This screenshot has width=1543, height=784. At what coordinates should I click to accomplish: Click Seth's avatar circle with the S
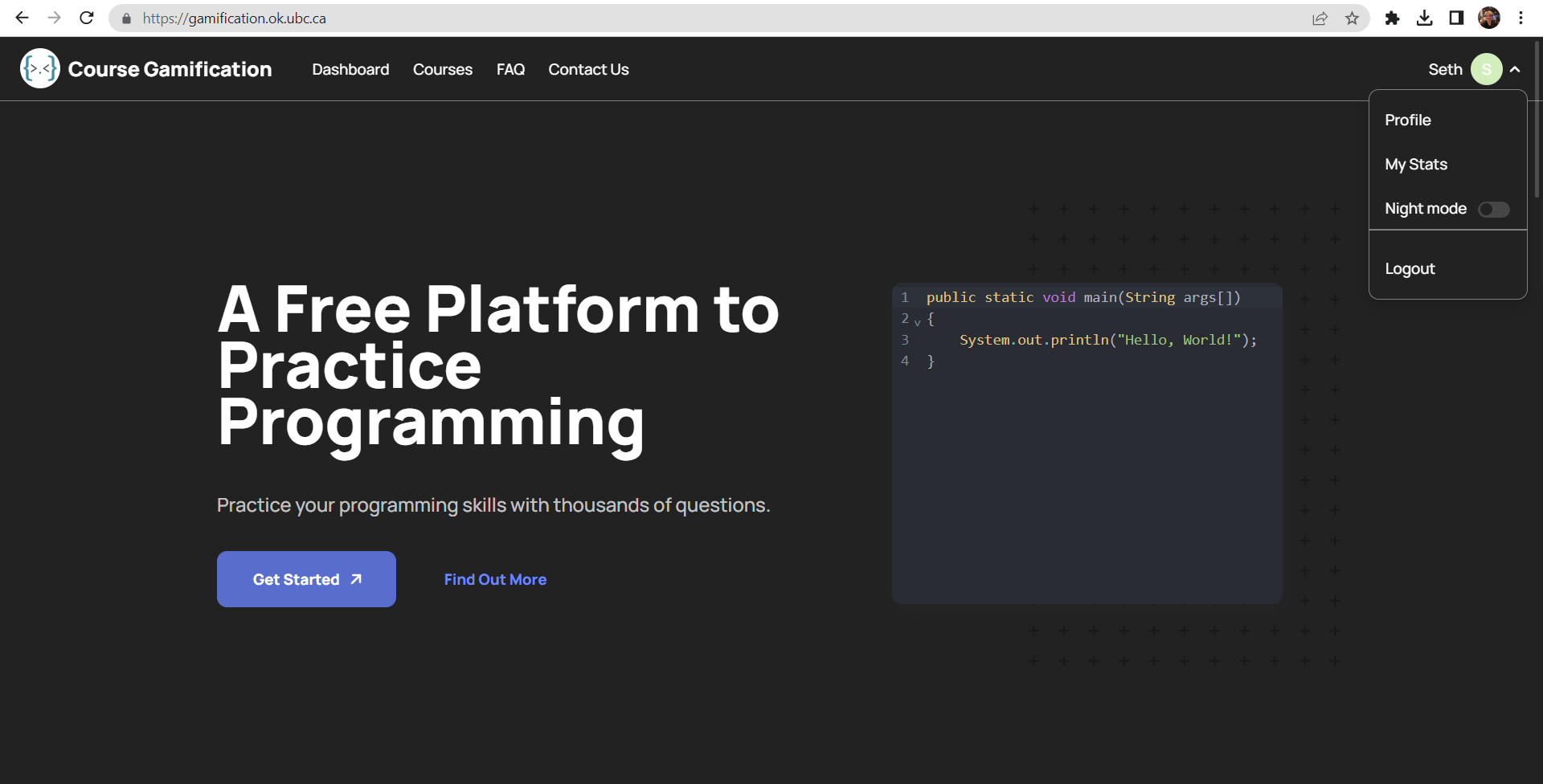click(1487, 68)
